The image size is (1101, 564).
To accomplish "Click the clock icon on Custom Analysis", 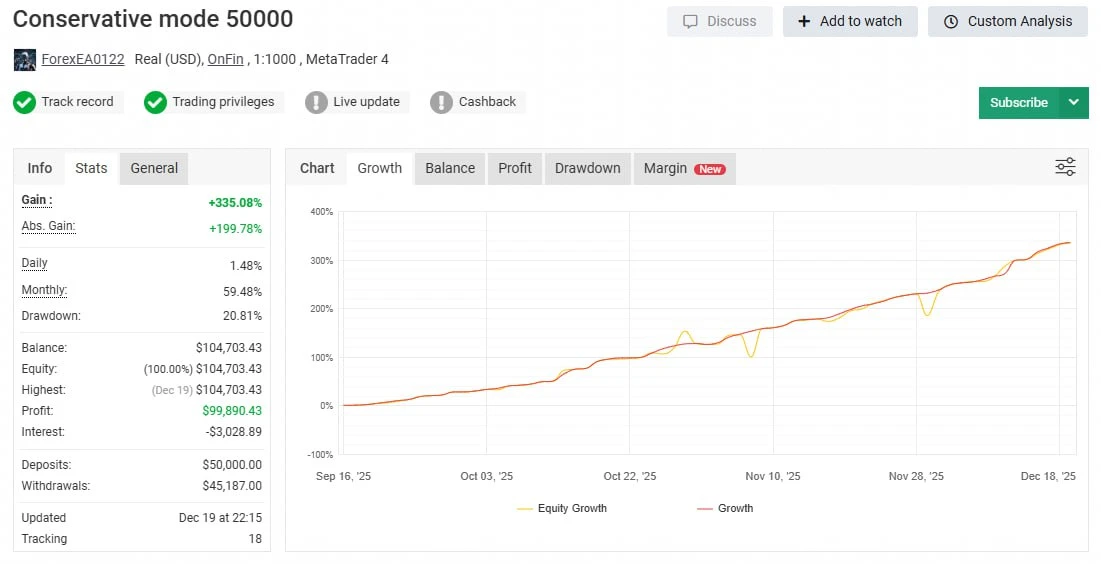I will [950, 21].
